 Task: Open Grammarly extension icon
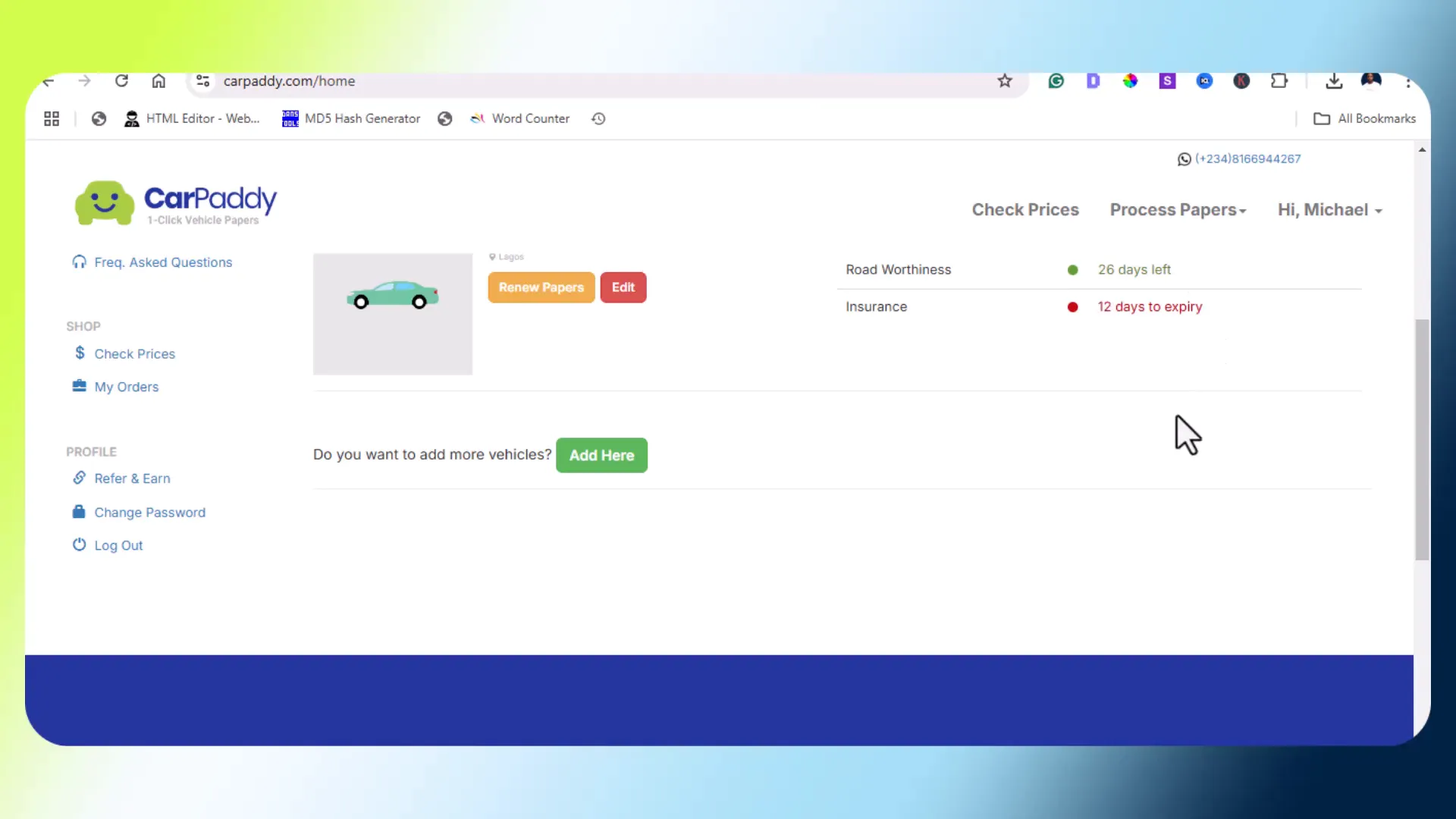(x=1056, y=81)
